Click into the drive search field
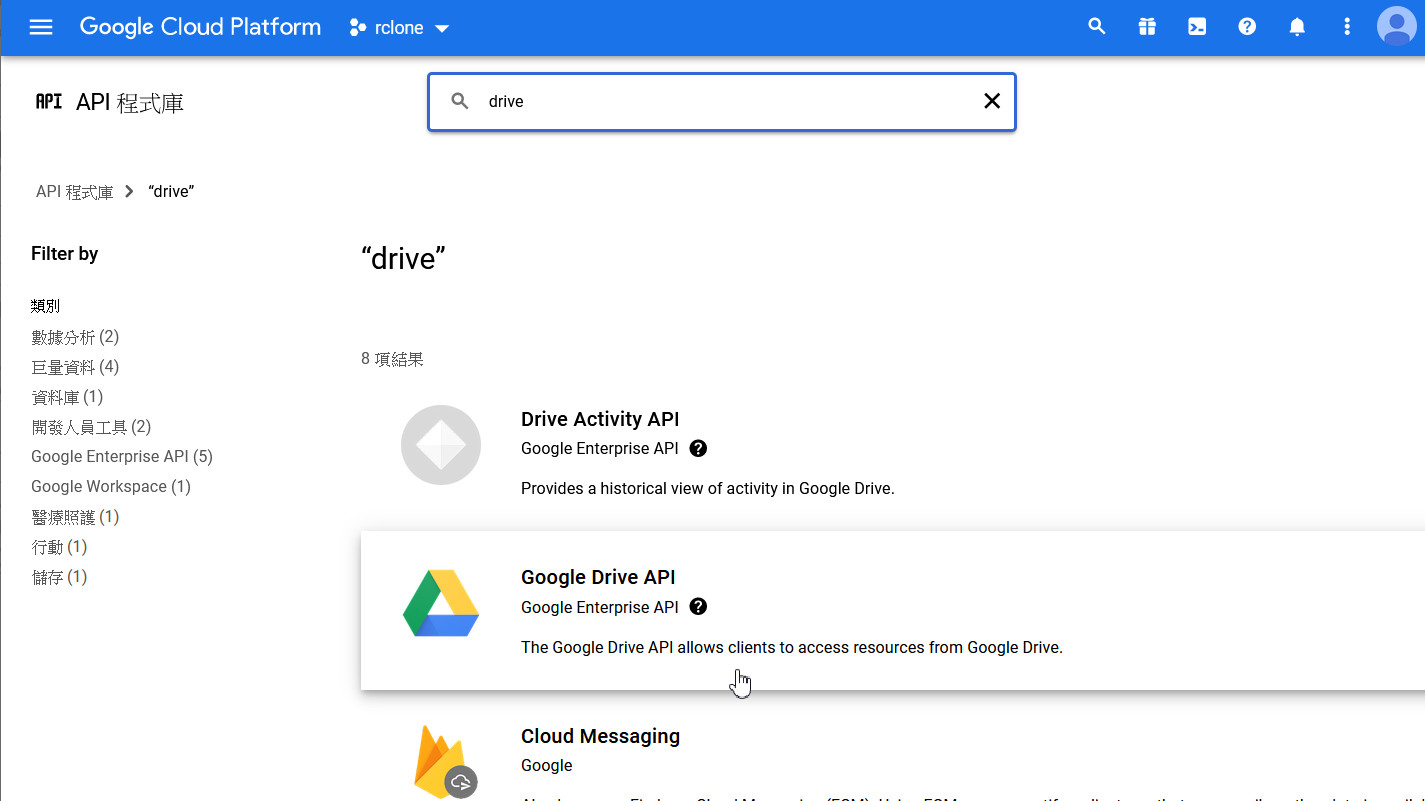 720,101
